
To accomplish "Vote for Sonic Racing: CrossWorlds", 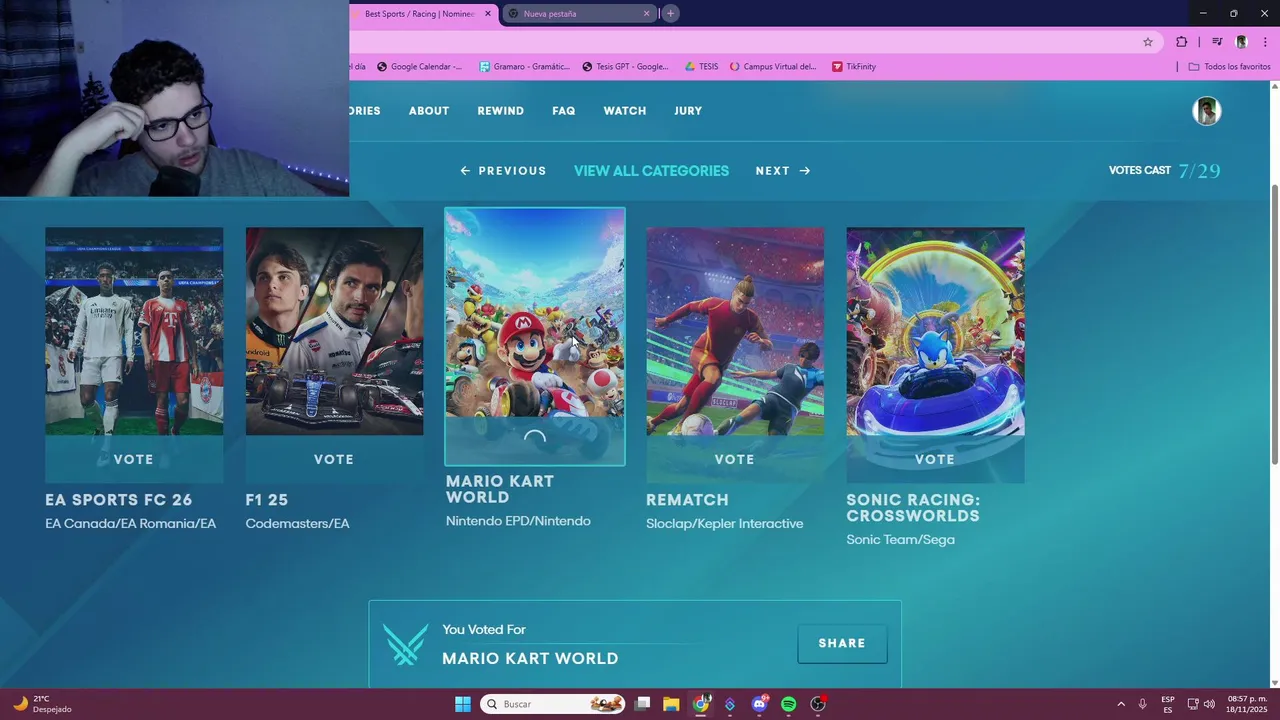I will tap(935, 460).
